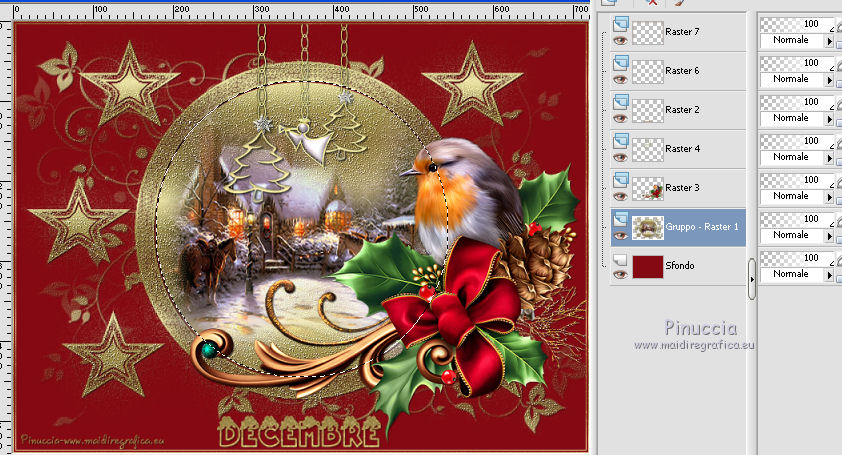The width and height of the screenshot is (842, 455).
Task: Select the Raster 4 layer thumbnail
Action: coord(648,149)
